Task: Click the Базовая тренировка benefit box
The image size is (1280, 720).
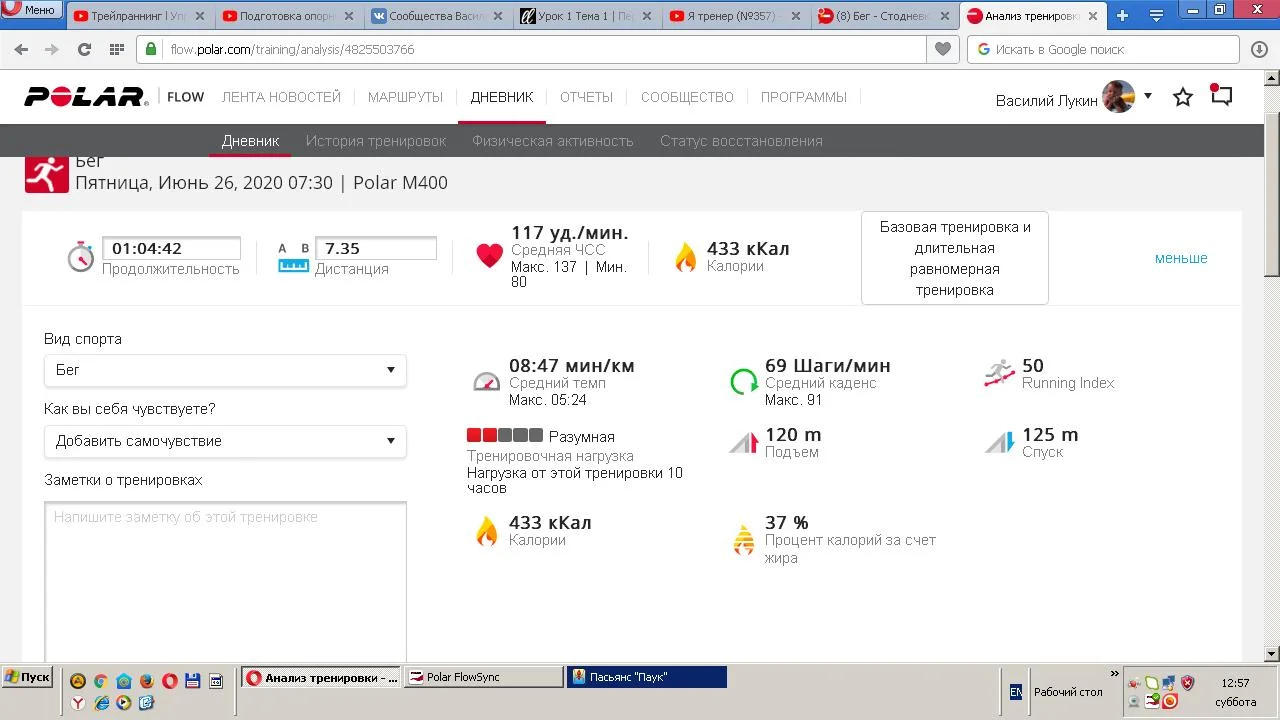Action: tap(954, 258)
